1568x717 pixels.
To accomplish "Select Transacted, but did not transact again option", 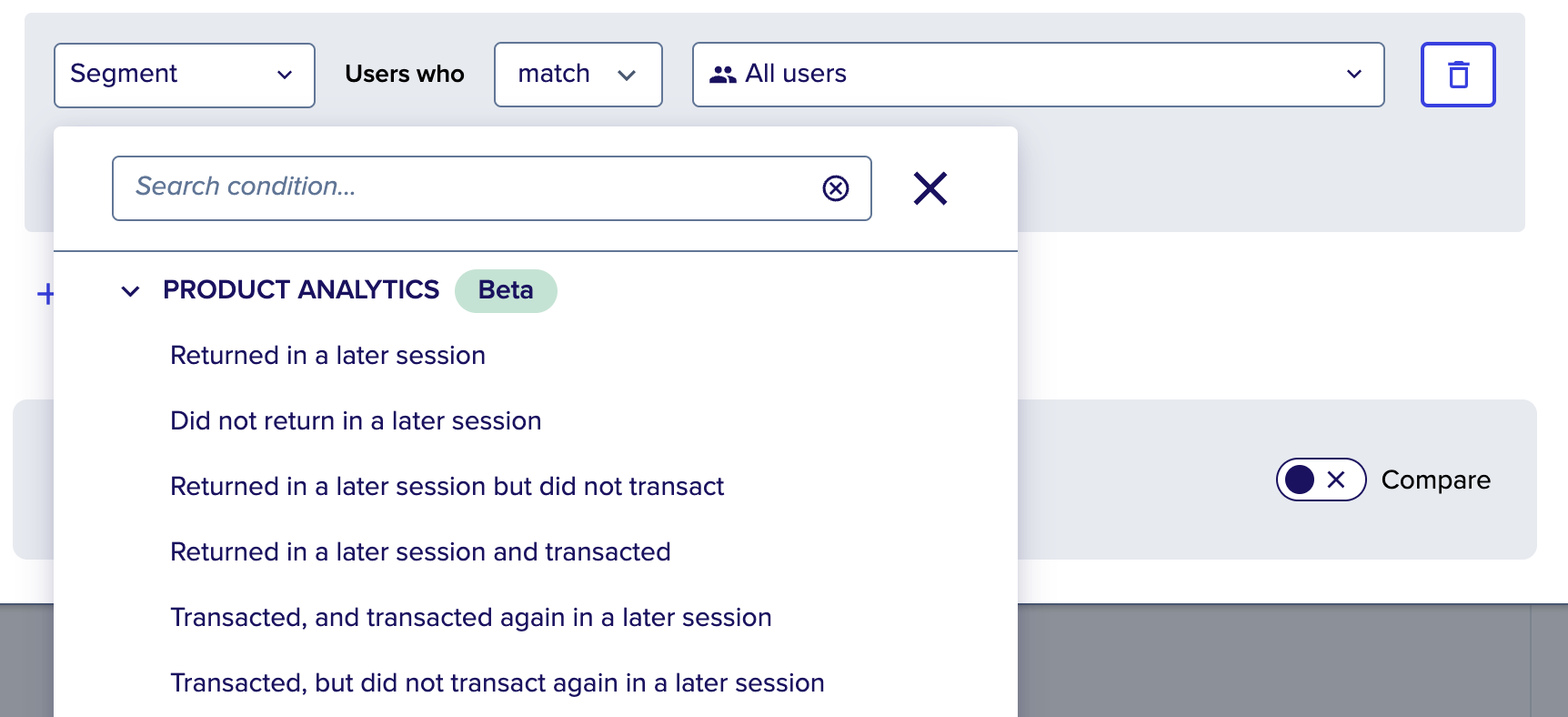I will click(x=498, y=683).
